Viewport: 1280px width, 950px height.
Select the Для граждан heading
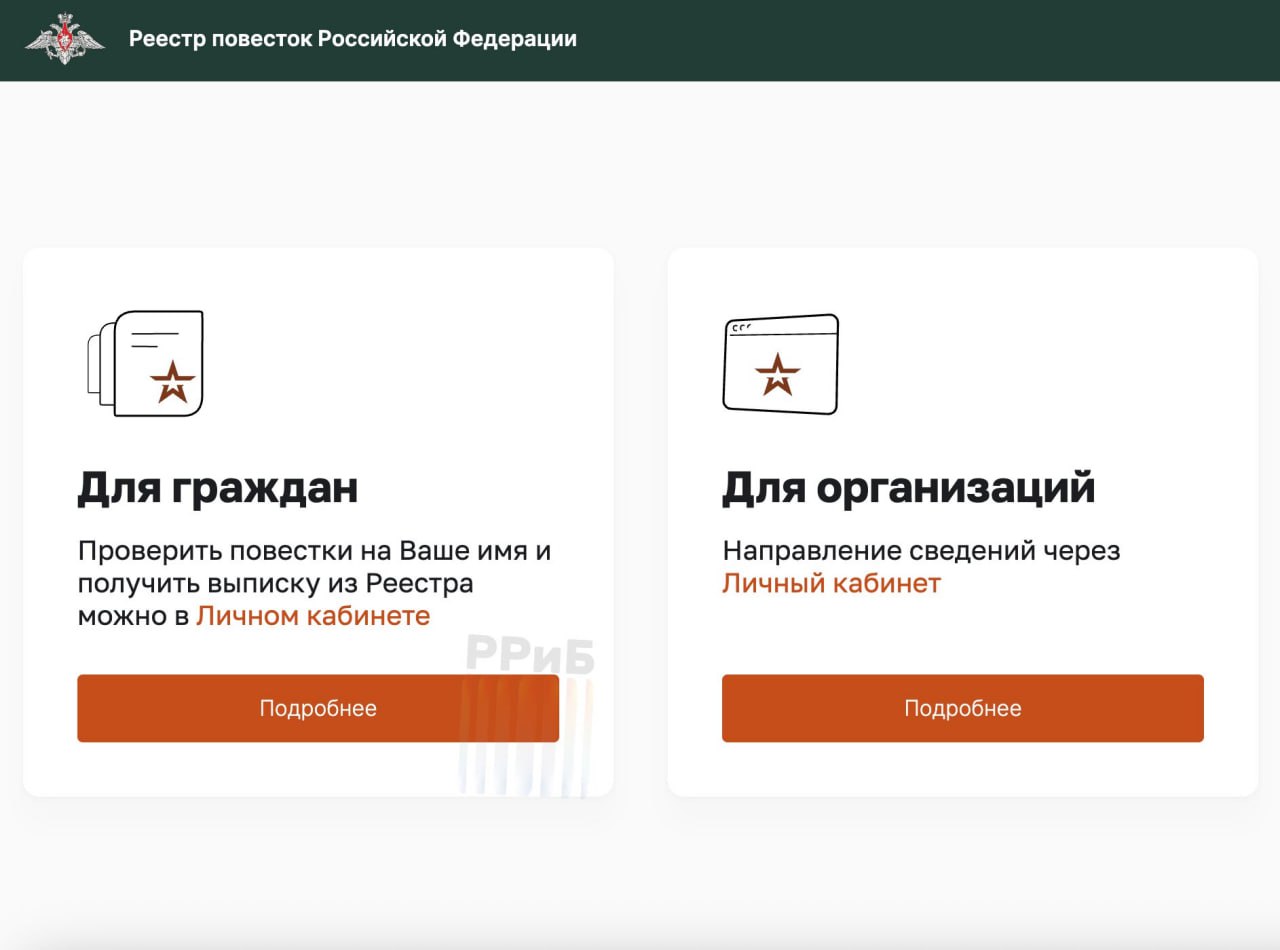click(218, 488)
